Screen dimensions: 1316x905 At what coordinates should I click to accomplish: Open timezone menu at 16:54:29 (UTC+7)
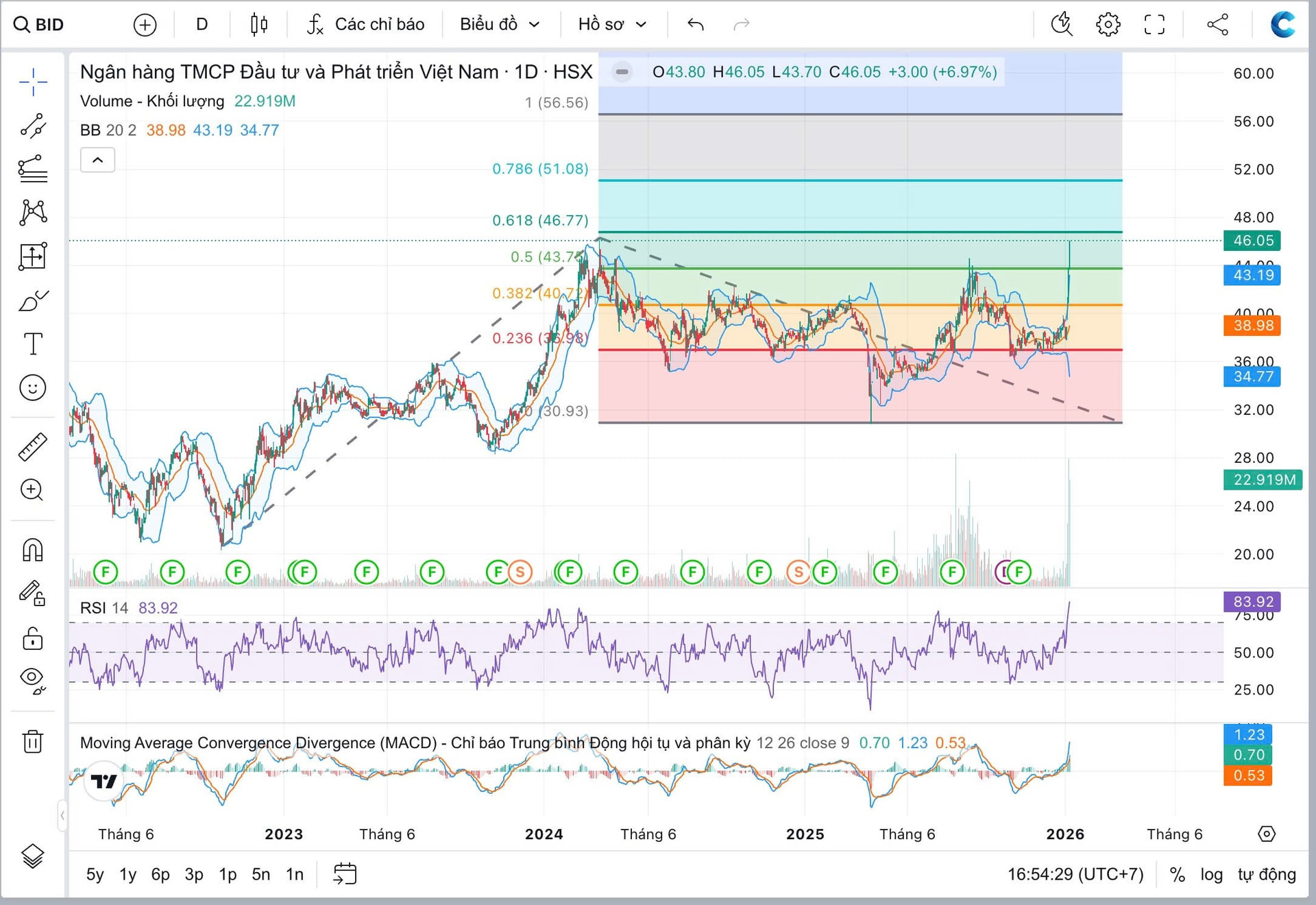[x=1075, y=875]
